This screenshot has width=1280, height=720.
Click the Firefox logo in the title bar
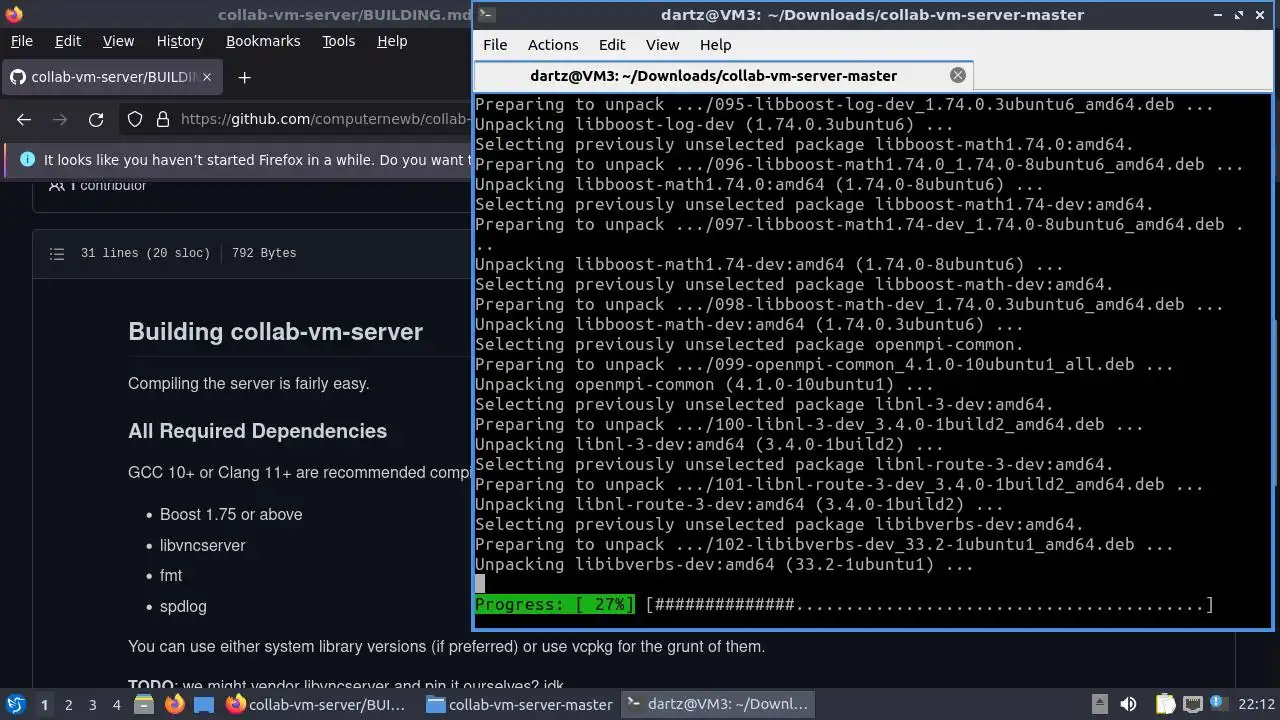click(13, 14)
